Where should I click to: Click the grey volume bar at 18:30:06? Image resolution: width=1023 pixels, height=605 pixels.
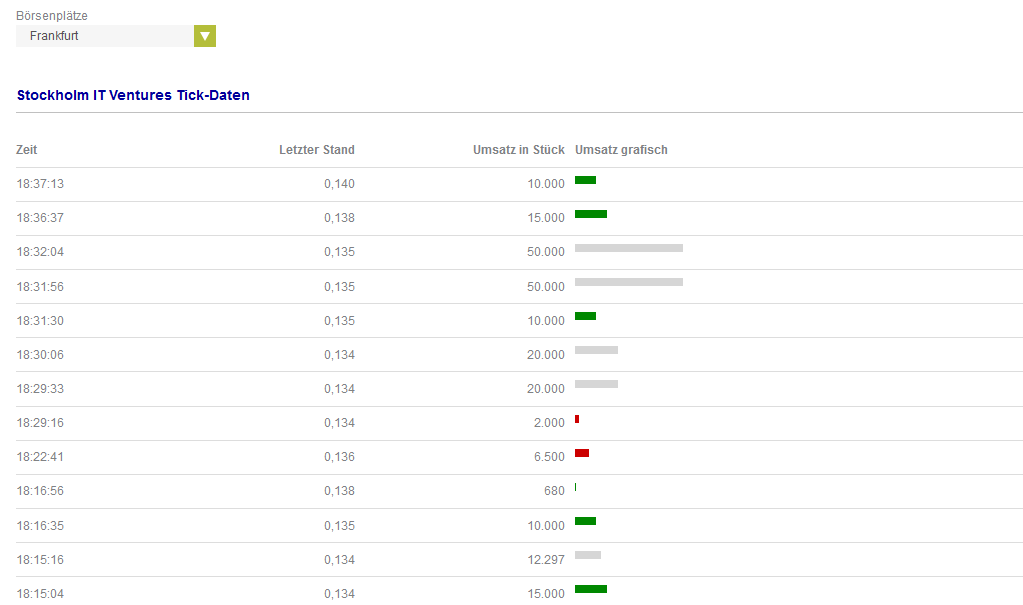[596, 350]
